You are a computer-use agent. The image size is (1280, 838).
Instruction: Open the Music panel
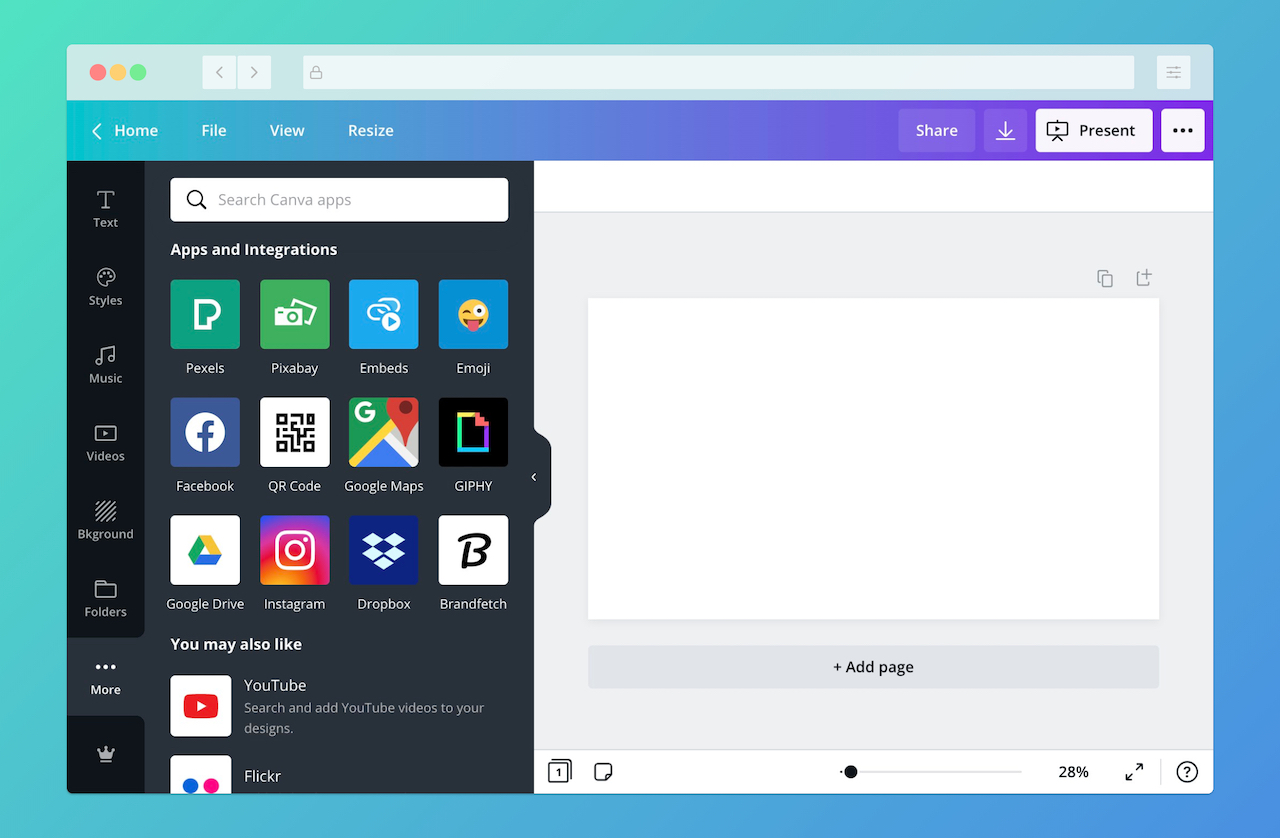coord(105,363)
